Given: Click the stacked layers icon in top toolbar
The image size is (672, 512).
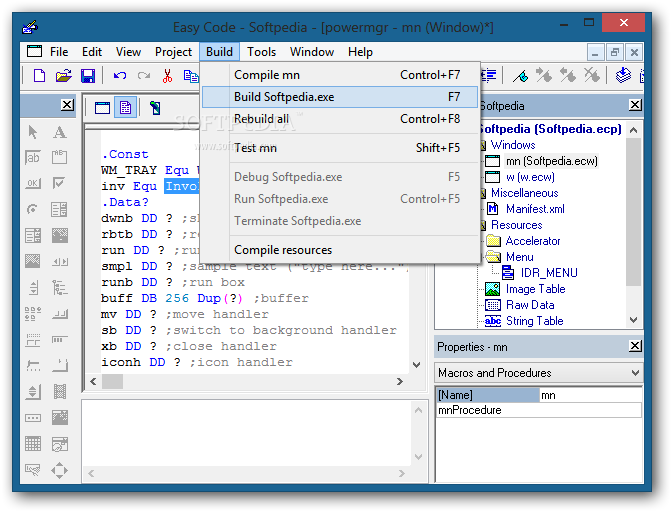Looking at the screenshot, I should pos(623,75).
